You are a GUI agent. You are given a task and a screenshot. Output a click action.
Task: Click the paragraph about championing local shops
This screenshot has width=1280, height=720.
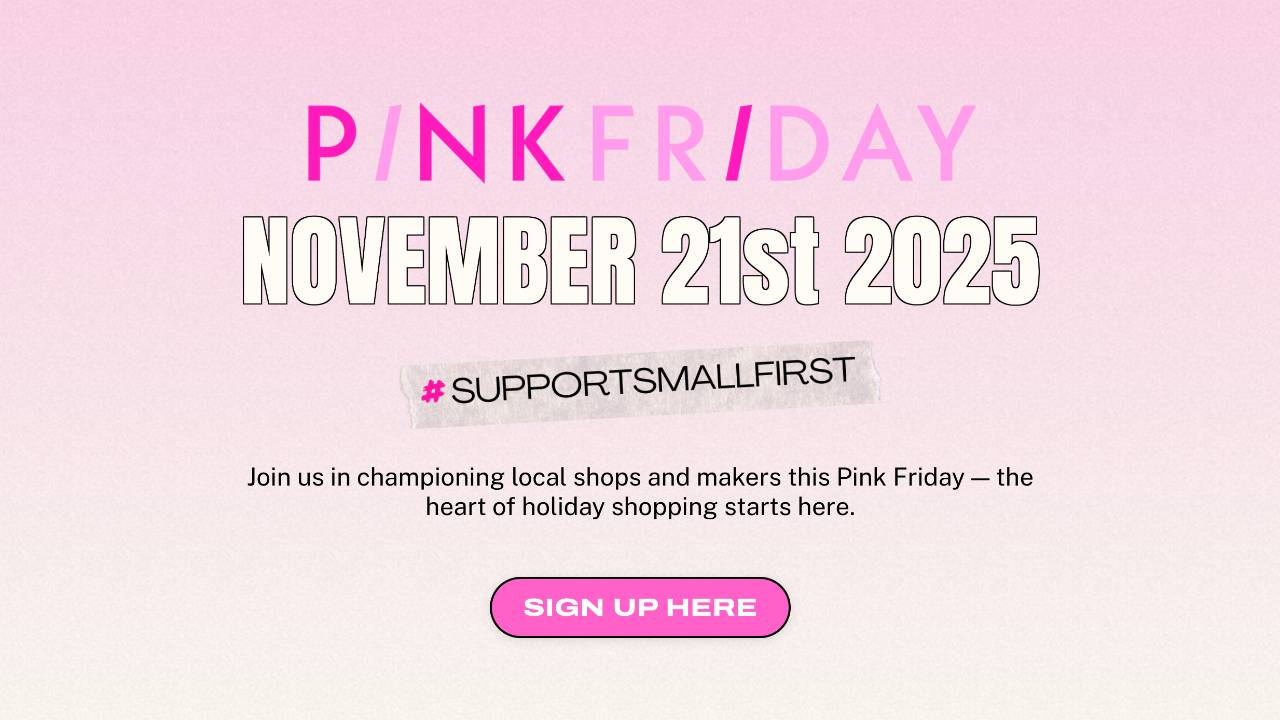coord(640,491)
